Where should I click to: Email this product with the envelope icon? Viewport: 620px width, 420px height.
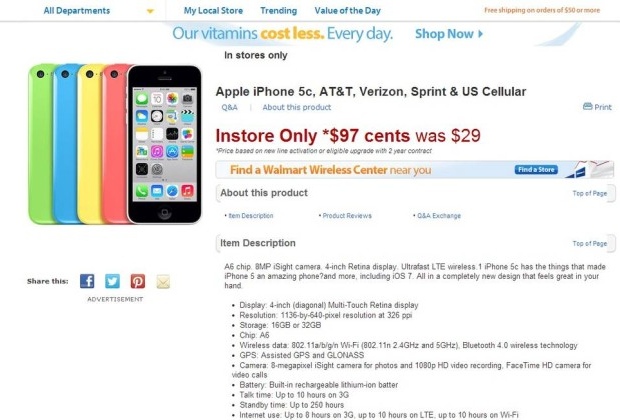coord(163,282)
